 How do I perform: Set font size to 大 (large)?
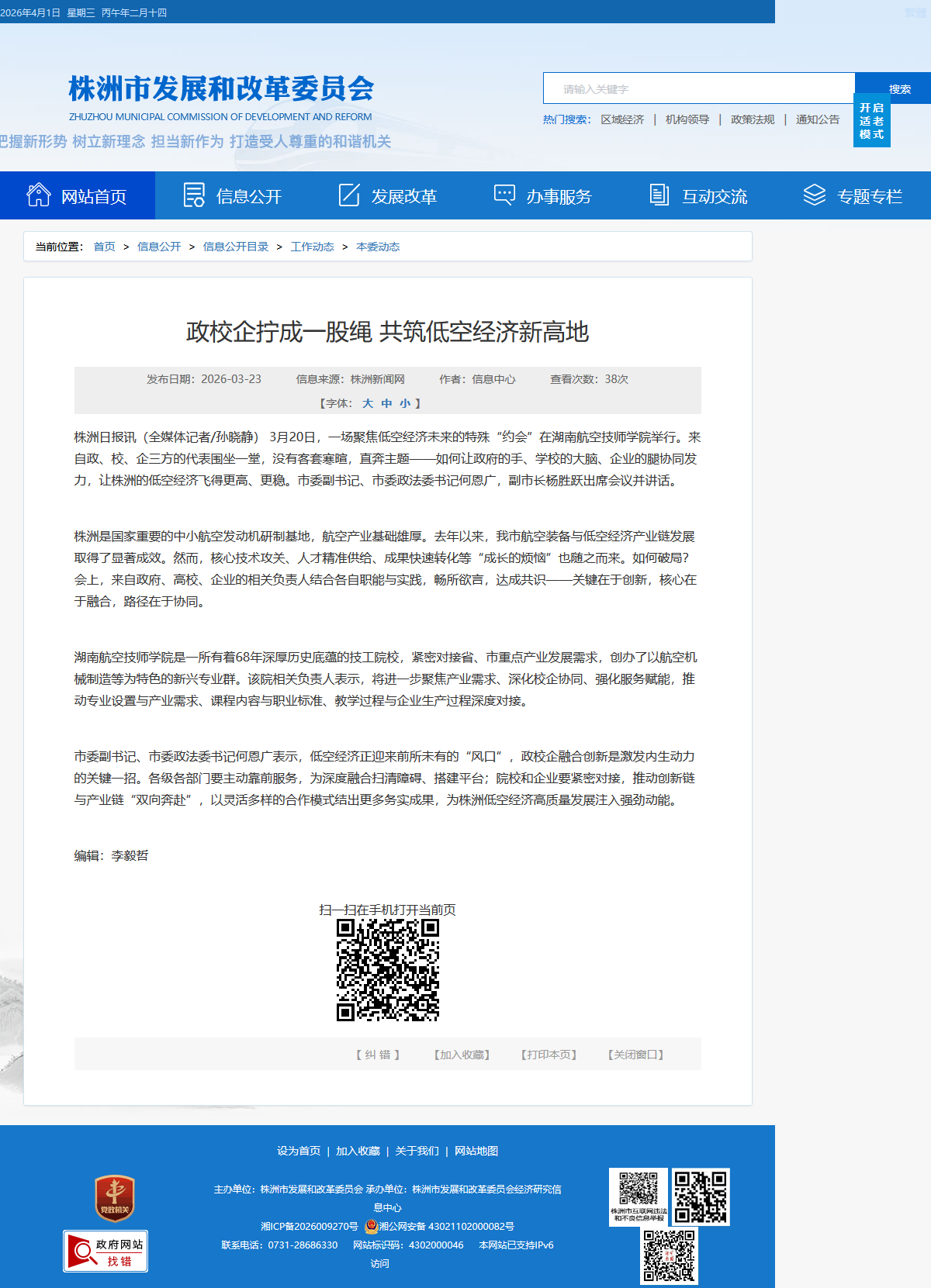tap(368, 403)
